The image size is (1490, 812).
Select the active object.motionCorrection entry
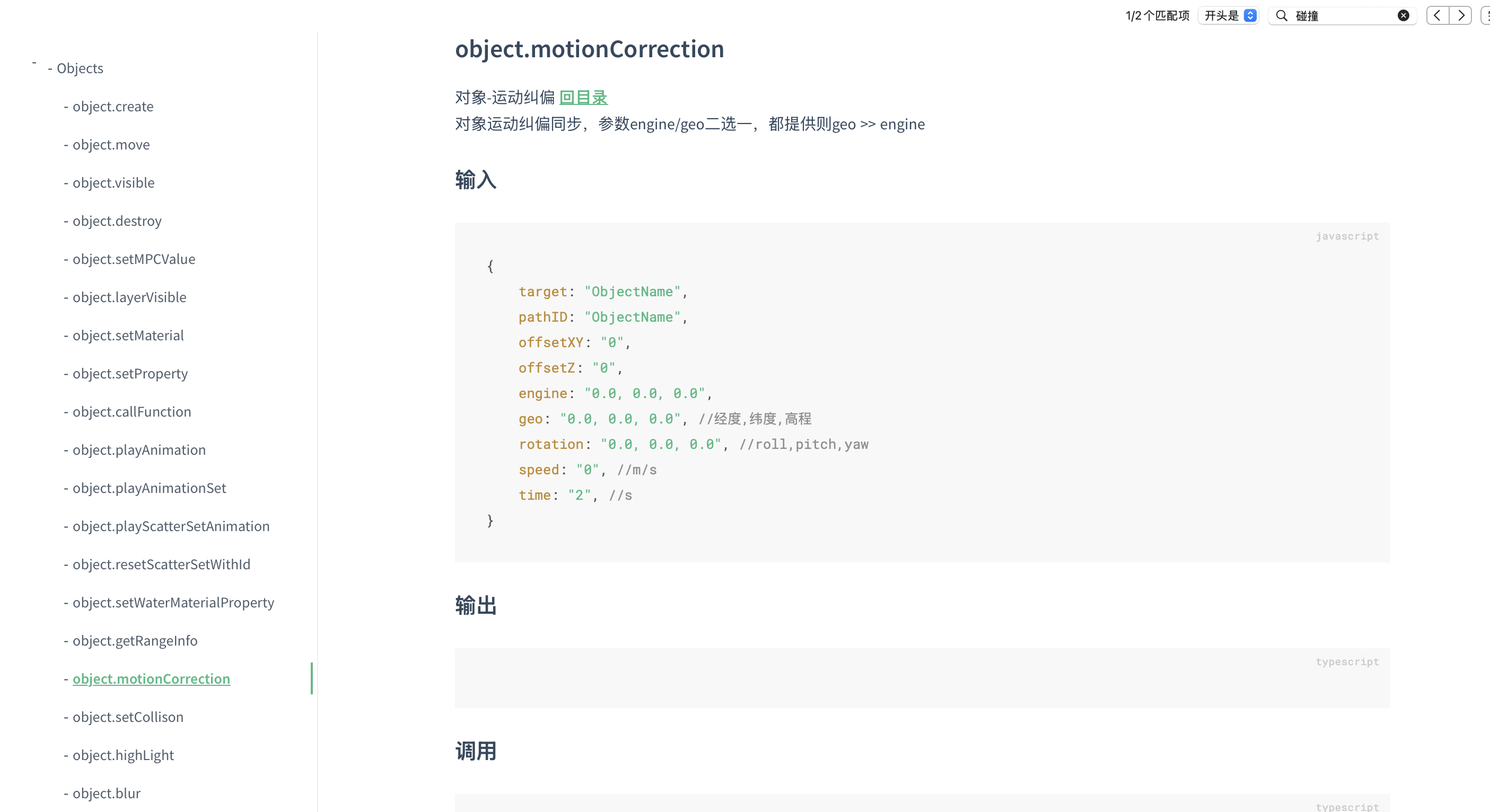[x=151, y=679]
